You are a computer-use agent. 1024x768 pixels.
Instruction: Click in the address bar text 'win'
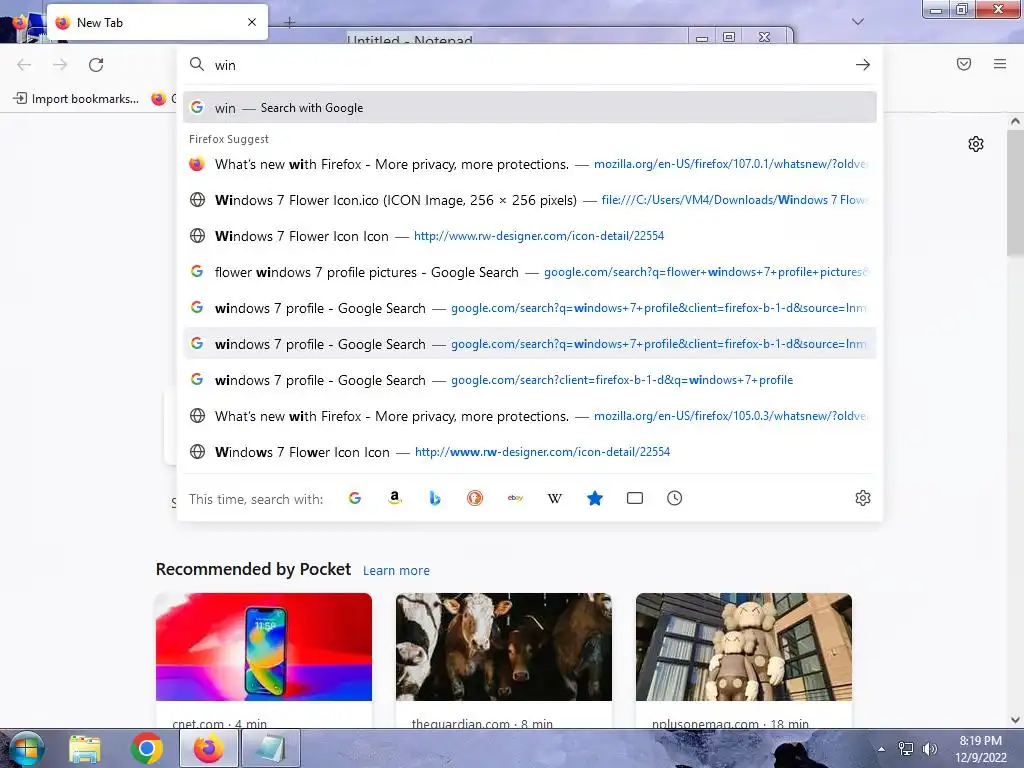(x=225, y=65)
